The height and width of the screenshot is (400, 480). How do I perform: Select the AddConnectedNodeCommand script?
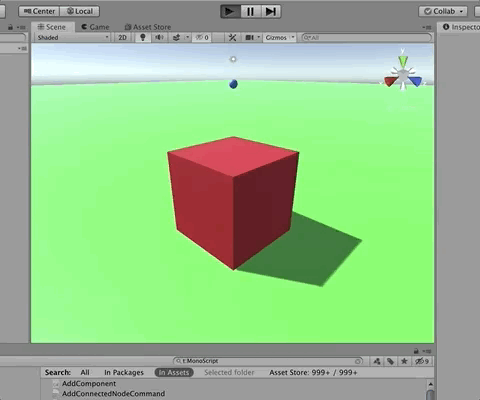[113, 394]
